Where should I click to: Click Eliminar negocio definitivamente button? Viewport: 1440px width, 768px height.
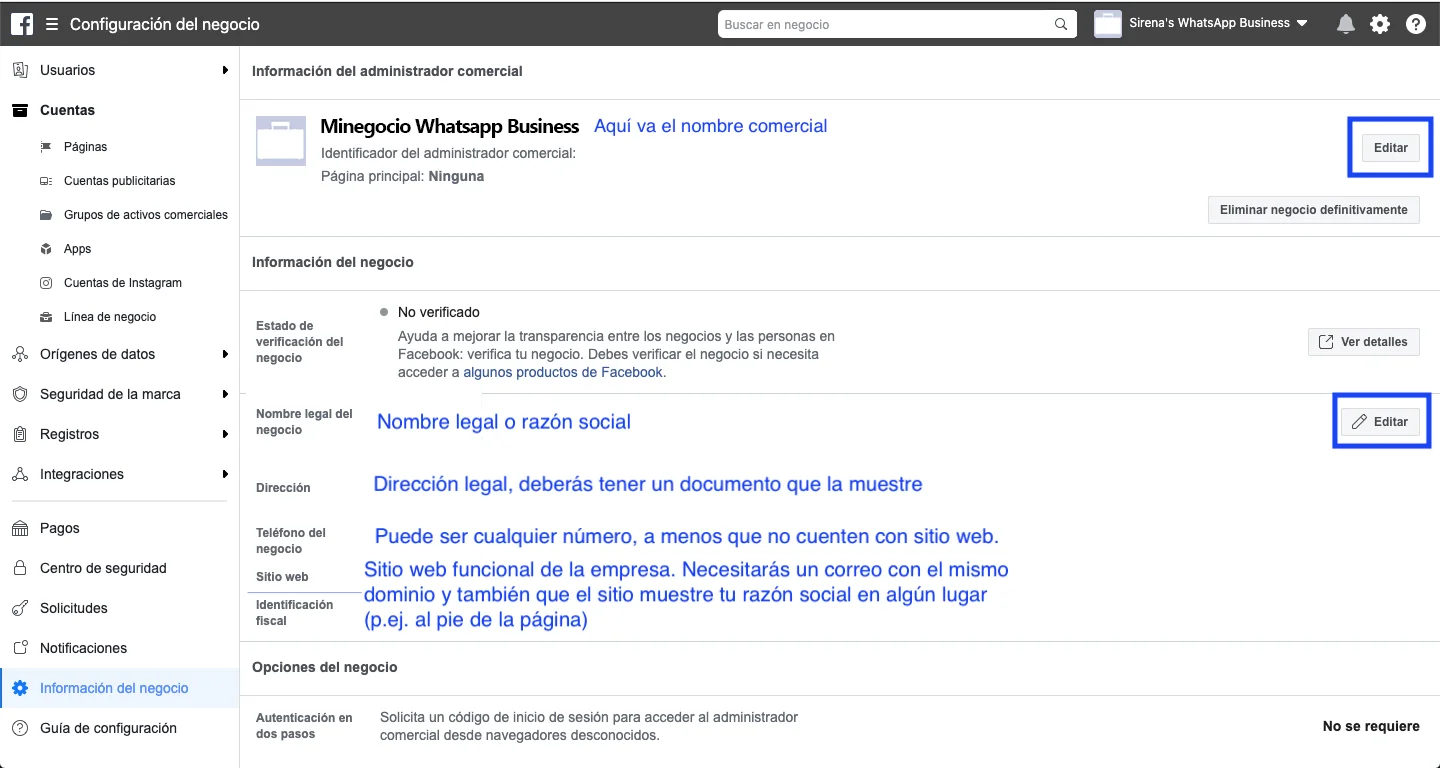(x=1314, y=210)
